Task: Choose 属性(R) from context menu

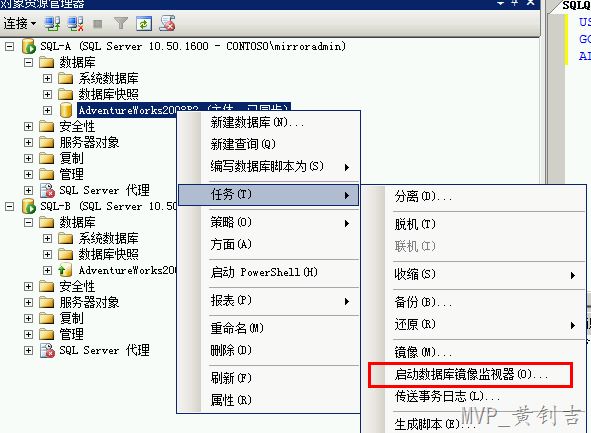Action: pos(268,400)
